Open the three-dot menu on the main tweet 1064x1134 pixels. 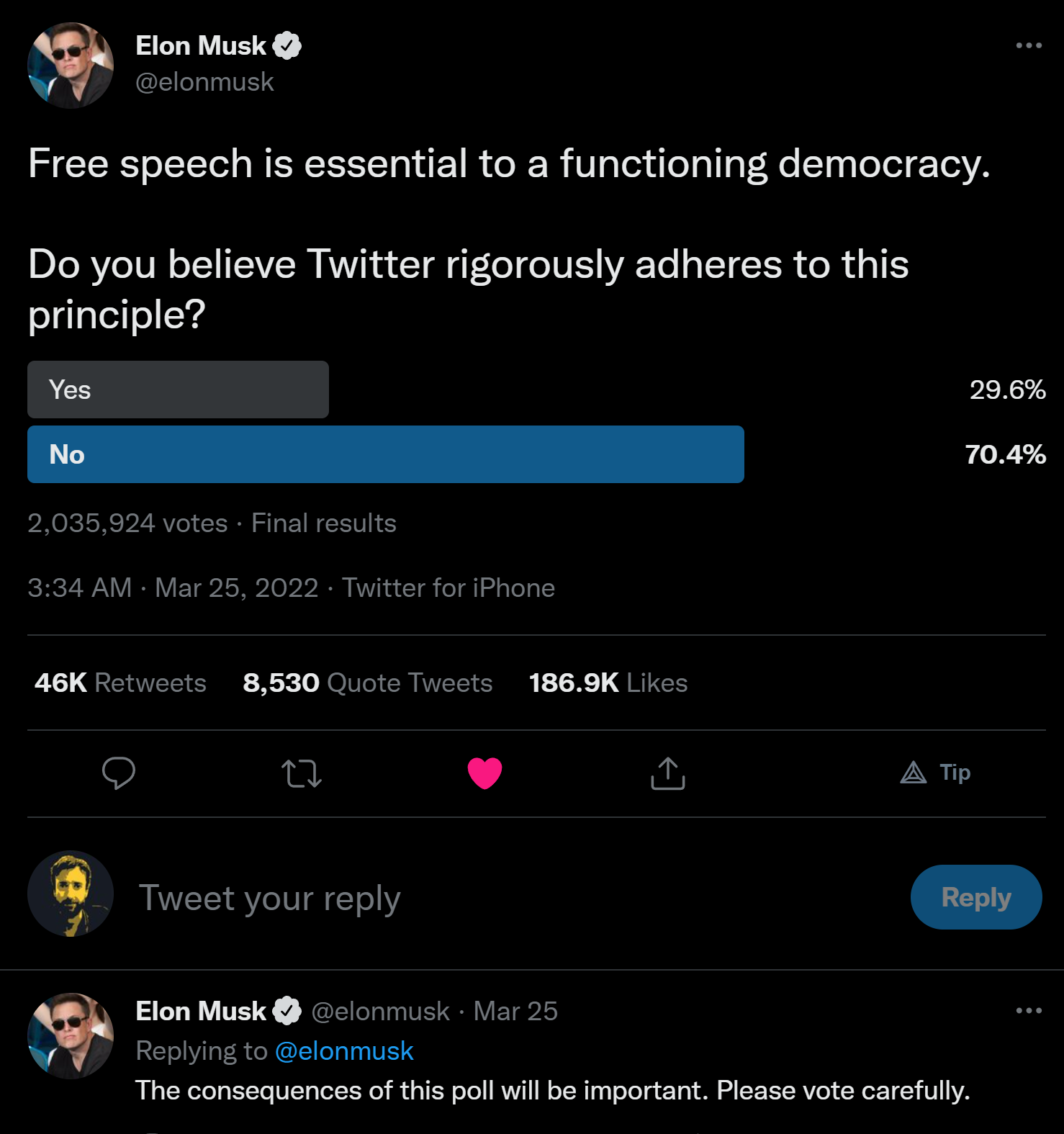coord(1028,45)
